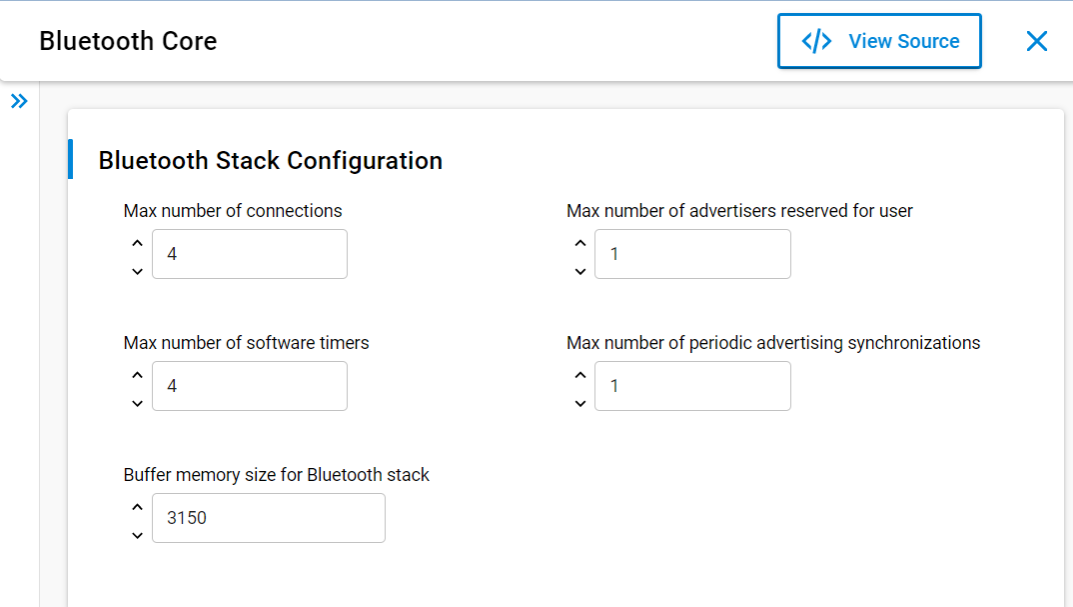Viewport: 1073px width, 607px height.
Task: Increment Buffer memory size for Bluetooth stack
Action: click(x=137, y=506)
